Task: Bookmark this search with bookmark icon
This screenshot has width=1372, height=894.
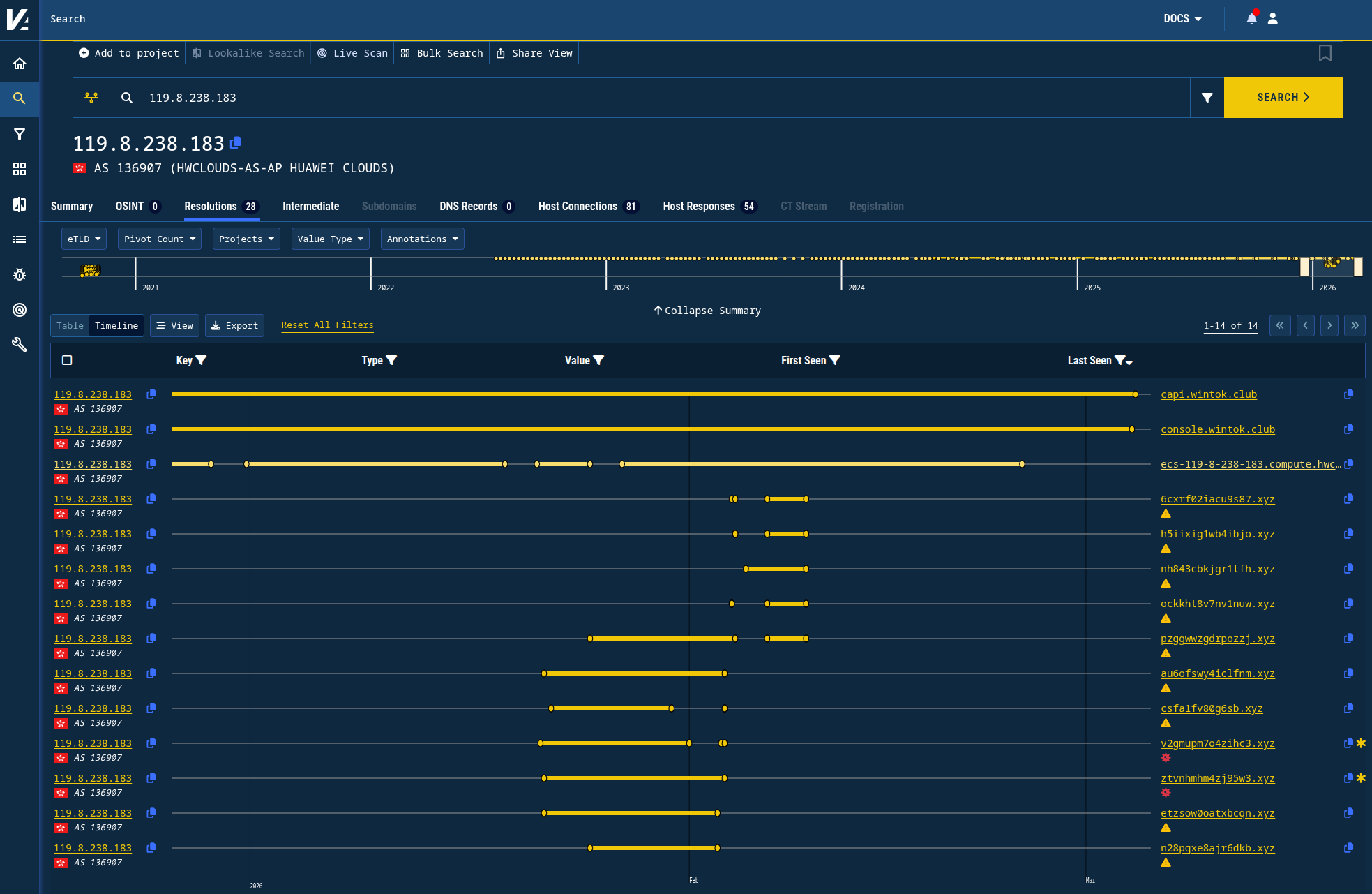Action: [x=1325, y=53]
